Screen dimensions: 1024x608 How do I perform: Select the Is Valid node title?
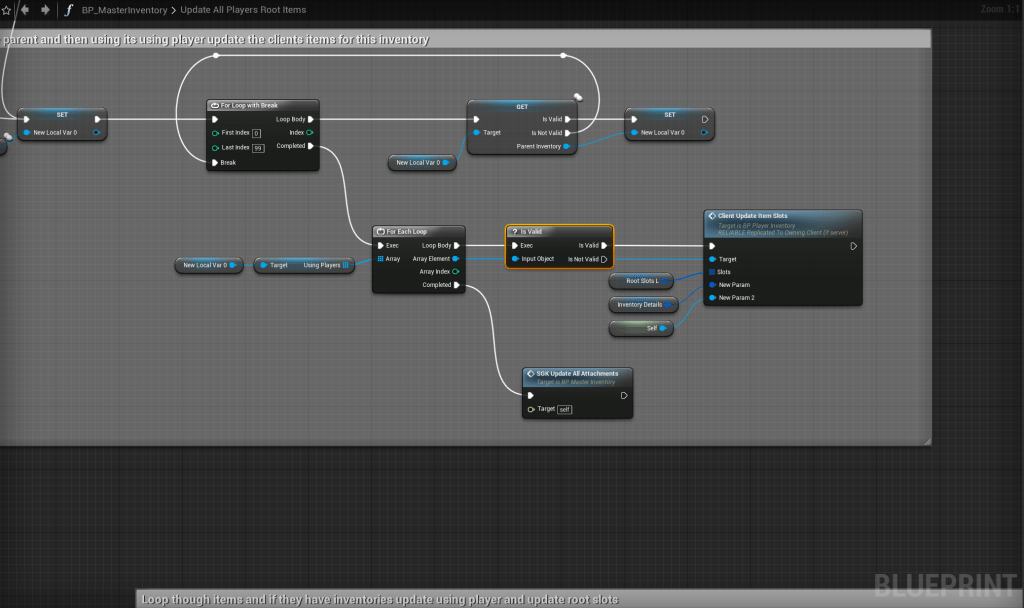(560, 231)
